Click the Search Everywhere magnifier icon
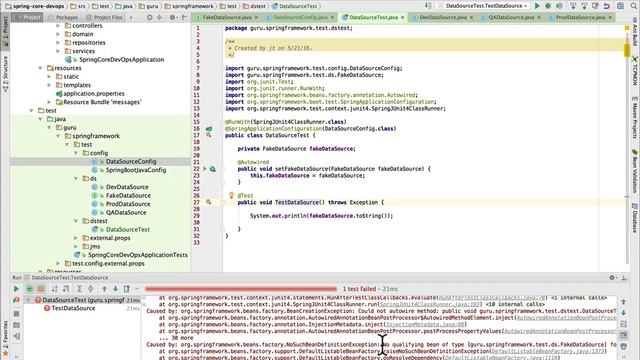 (634, 6)
